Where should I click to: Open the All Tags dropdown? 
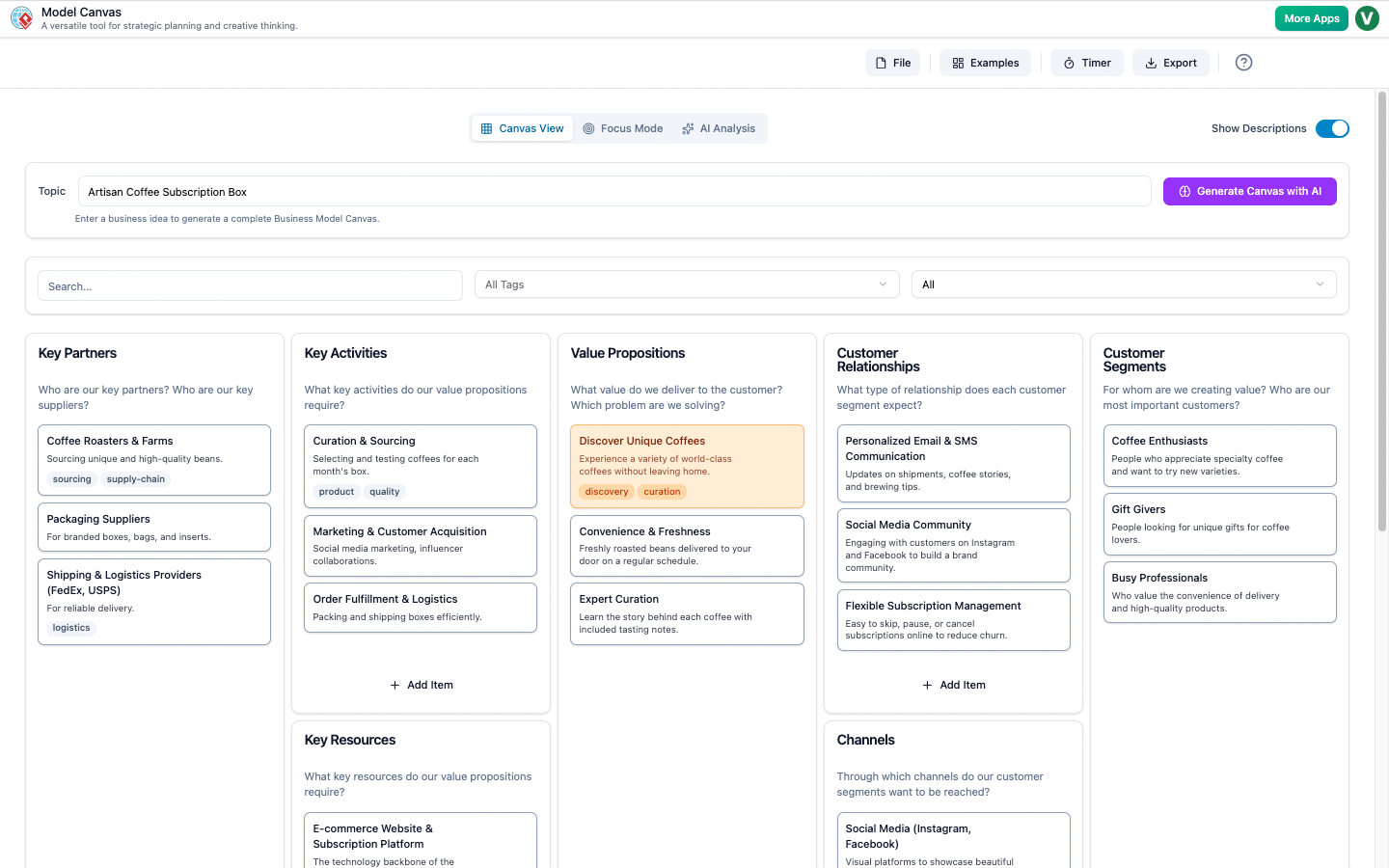686,284
